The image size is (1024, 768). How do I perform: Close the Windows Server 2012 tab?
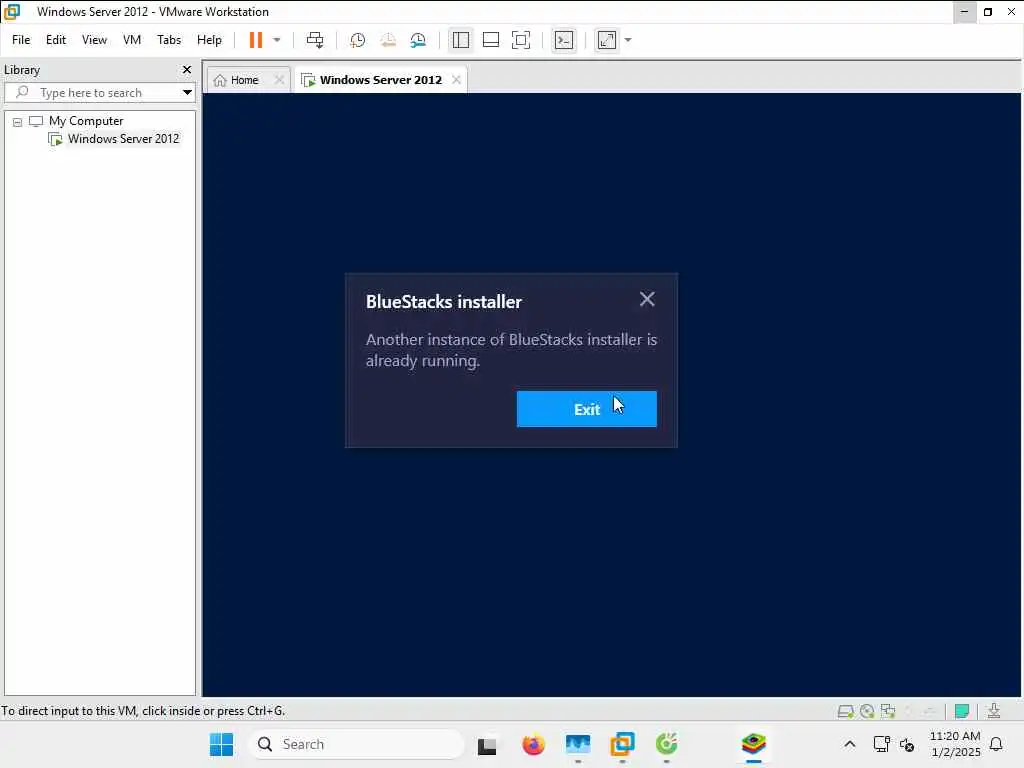pos(456,80)
